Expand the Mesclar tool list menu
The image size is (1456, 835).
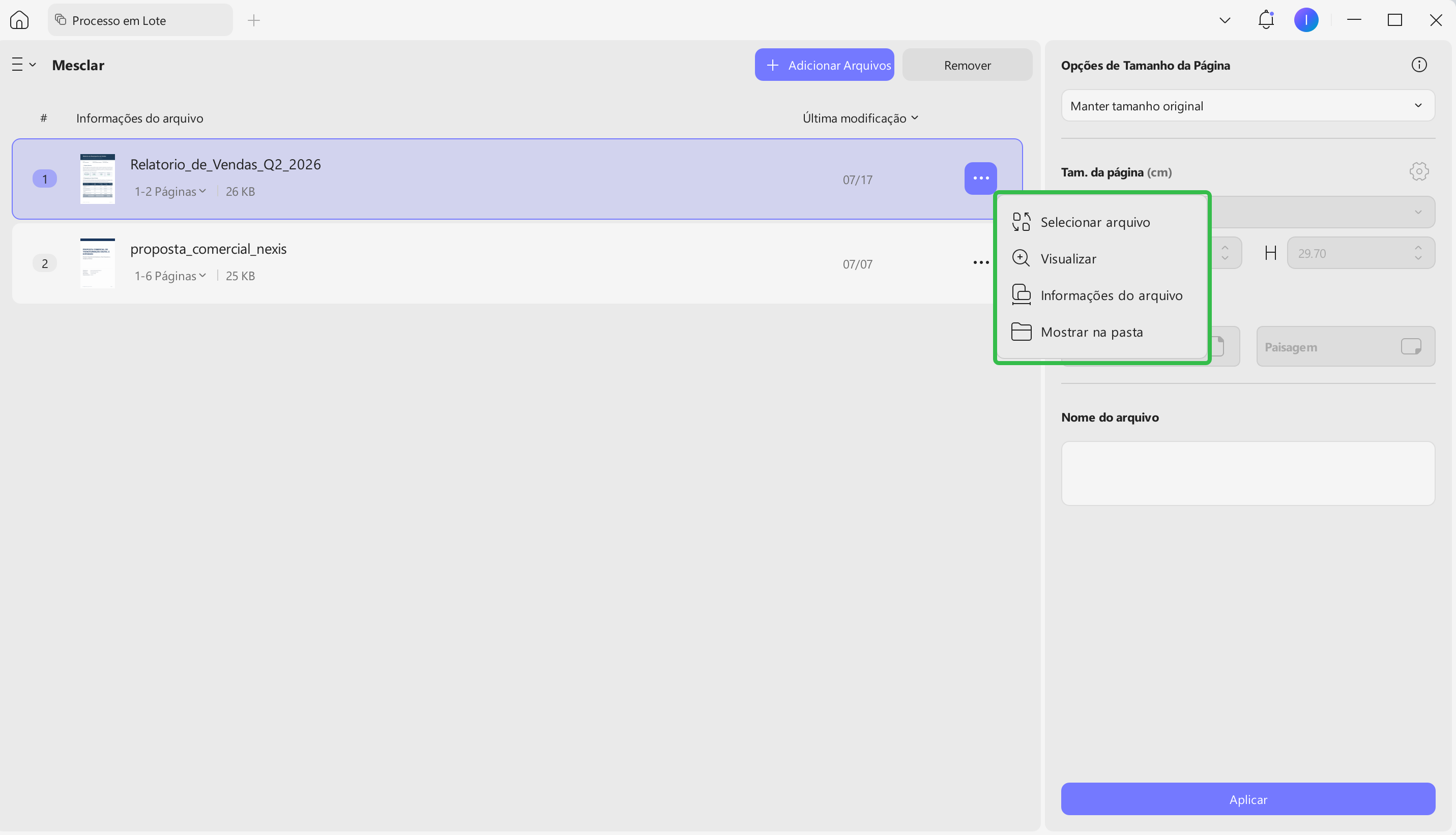click(x=24, y=65)
